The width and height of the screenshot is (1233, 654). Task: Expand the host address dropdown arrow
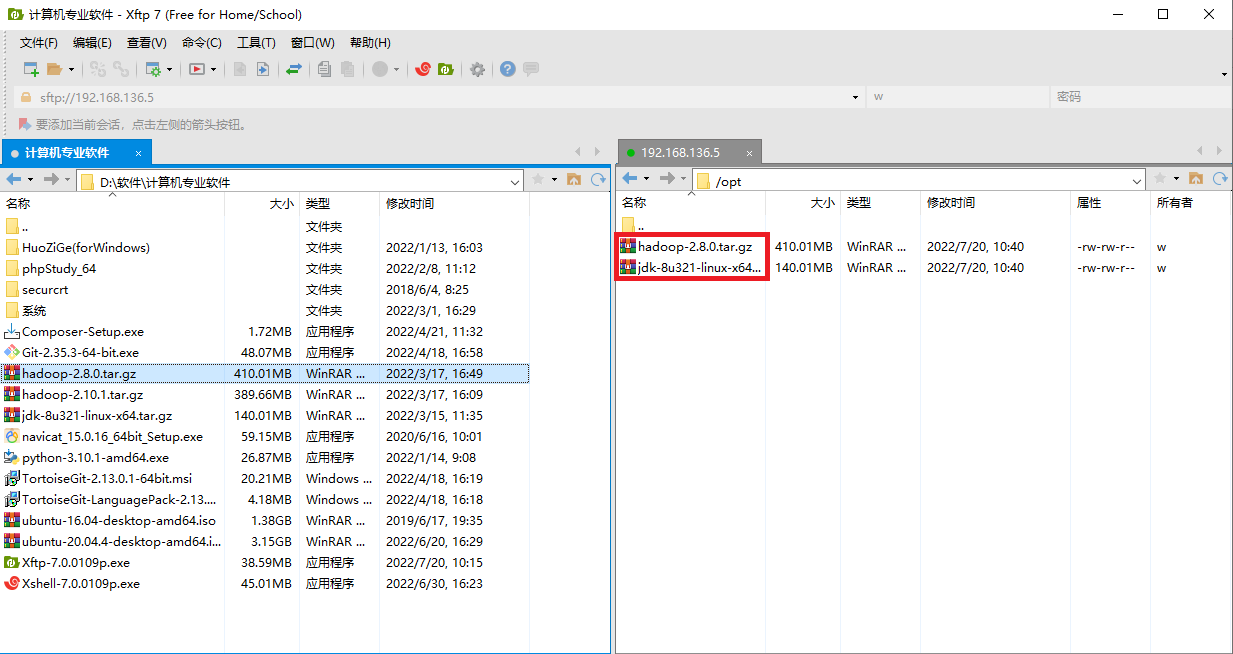(855, 97)
